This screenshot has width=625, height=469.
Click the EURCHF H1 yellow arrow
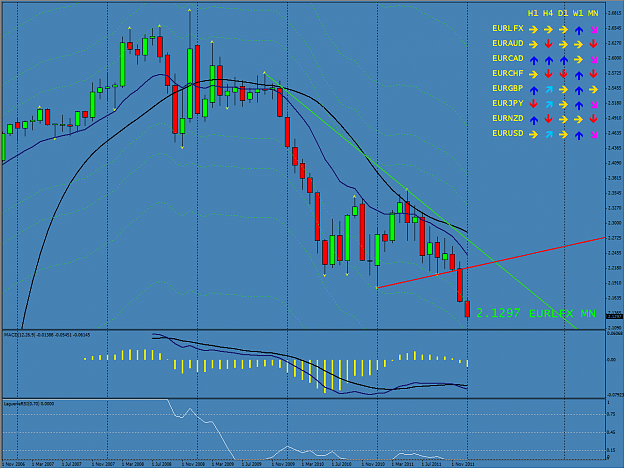pos(533,74)
